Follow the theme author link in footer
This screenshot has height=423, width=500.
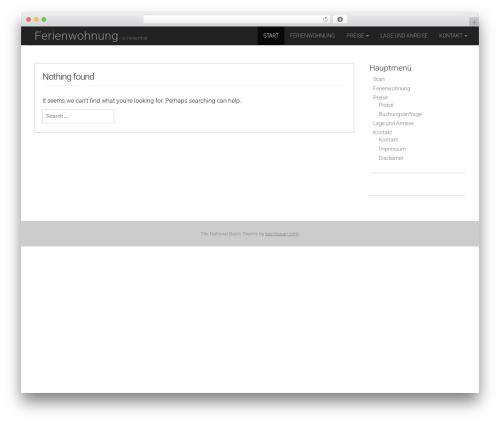click(x=282, y=234)
